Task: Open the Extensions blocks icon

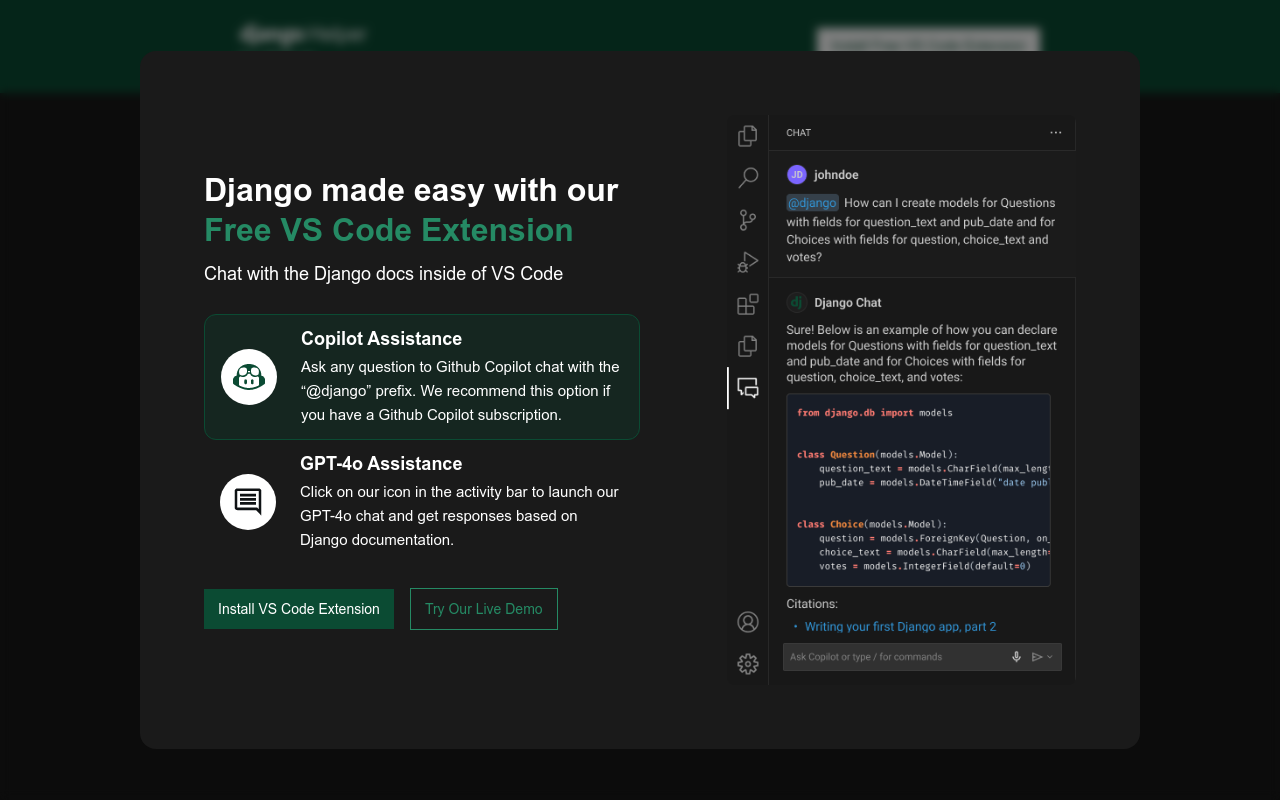Action: pyautogui.click(x=747, y=304)
